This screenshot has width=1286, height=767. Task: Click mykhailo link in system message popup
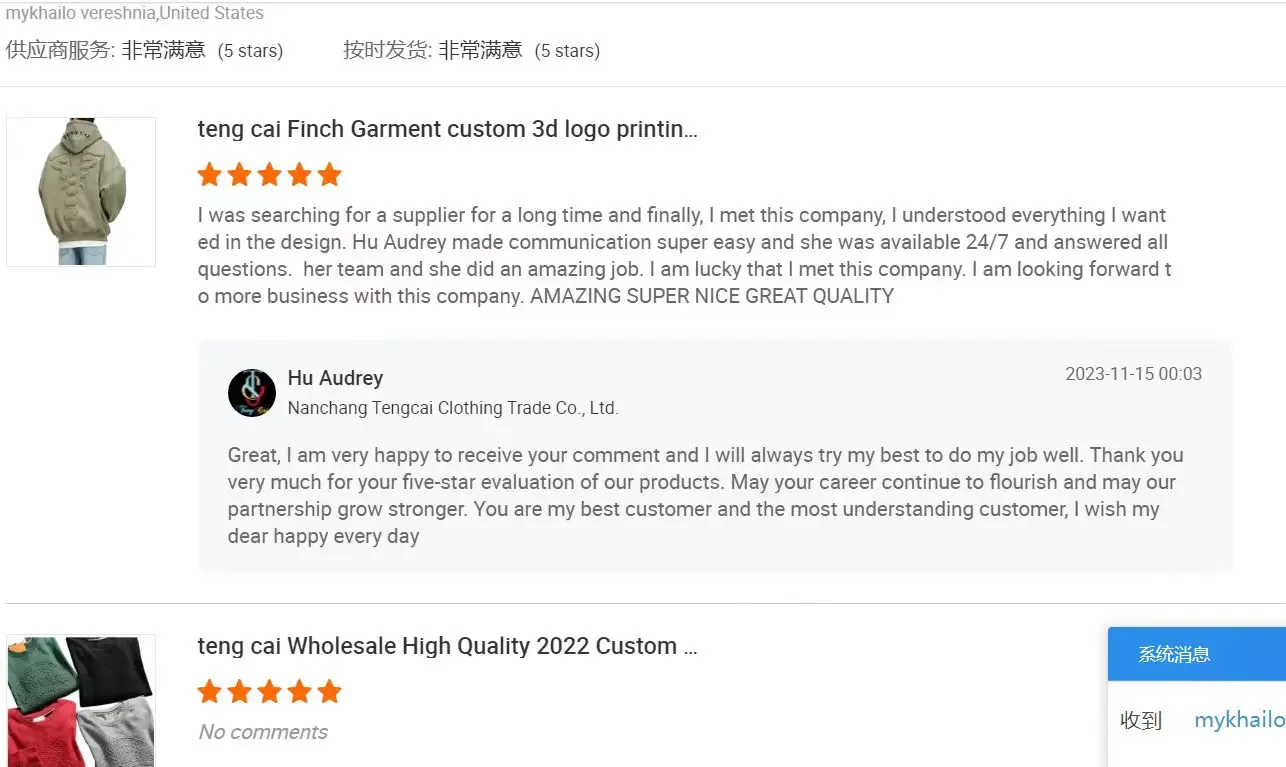click(x=1239, y=720)
